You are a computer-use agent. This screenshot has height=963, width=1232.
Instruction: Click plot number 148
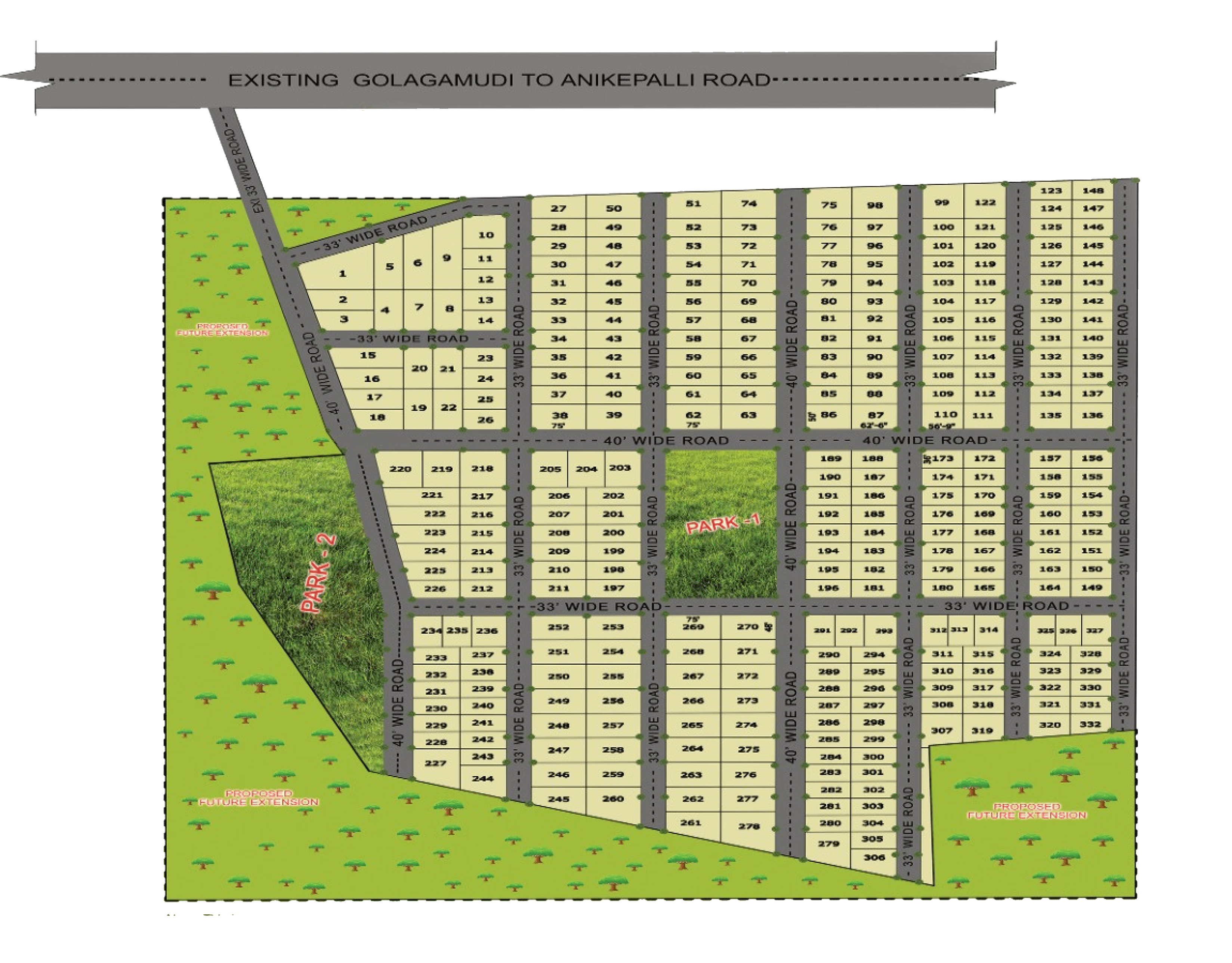click(x=1093, y=191)
